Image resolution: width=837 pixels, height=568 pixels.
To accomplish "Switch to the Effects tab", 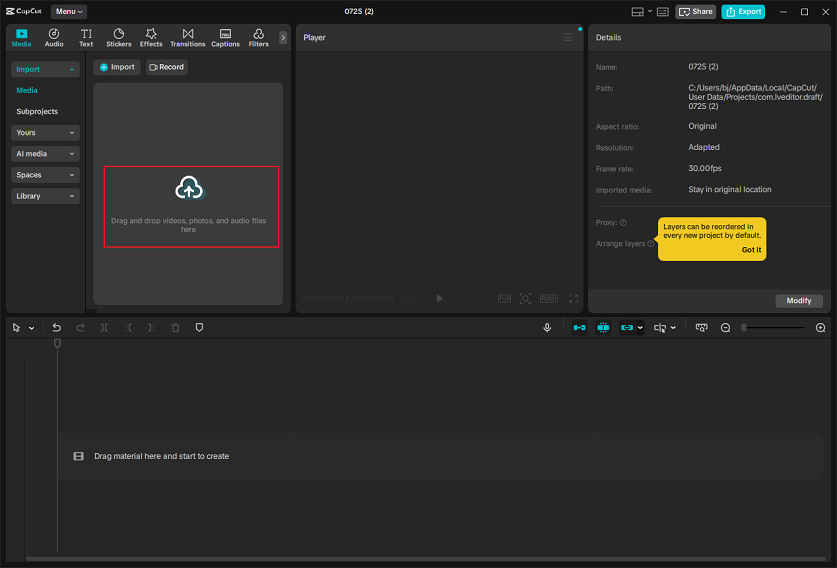I will (151, 38).
